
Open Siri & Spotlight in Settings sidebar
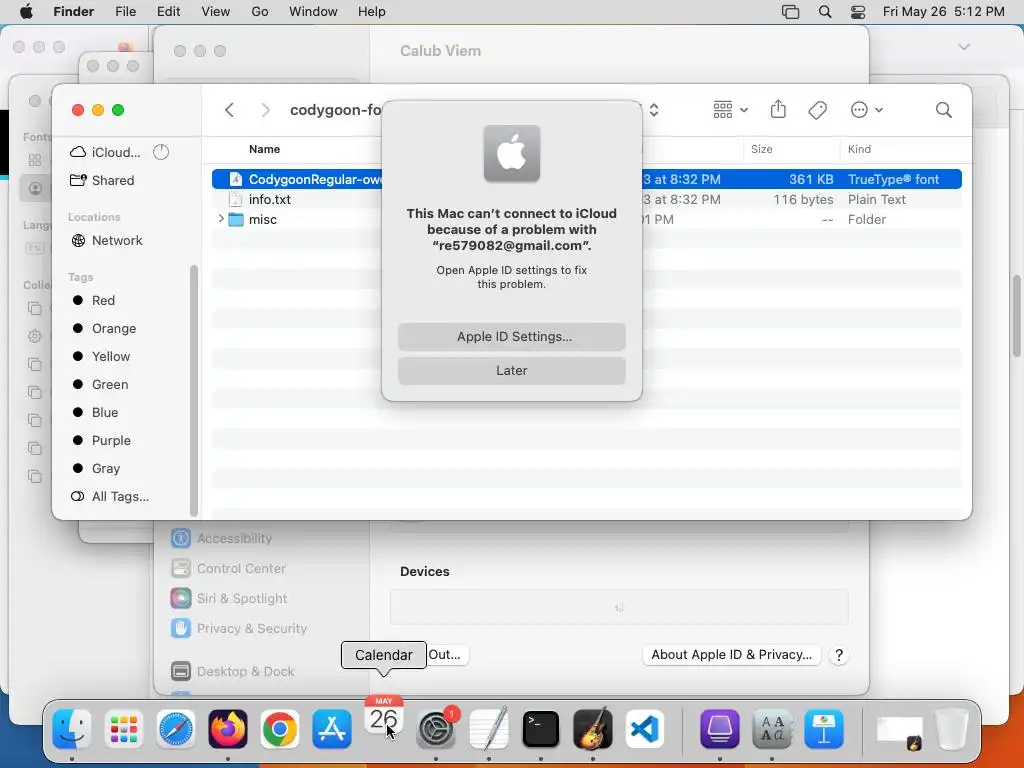[x=229, y=598]
